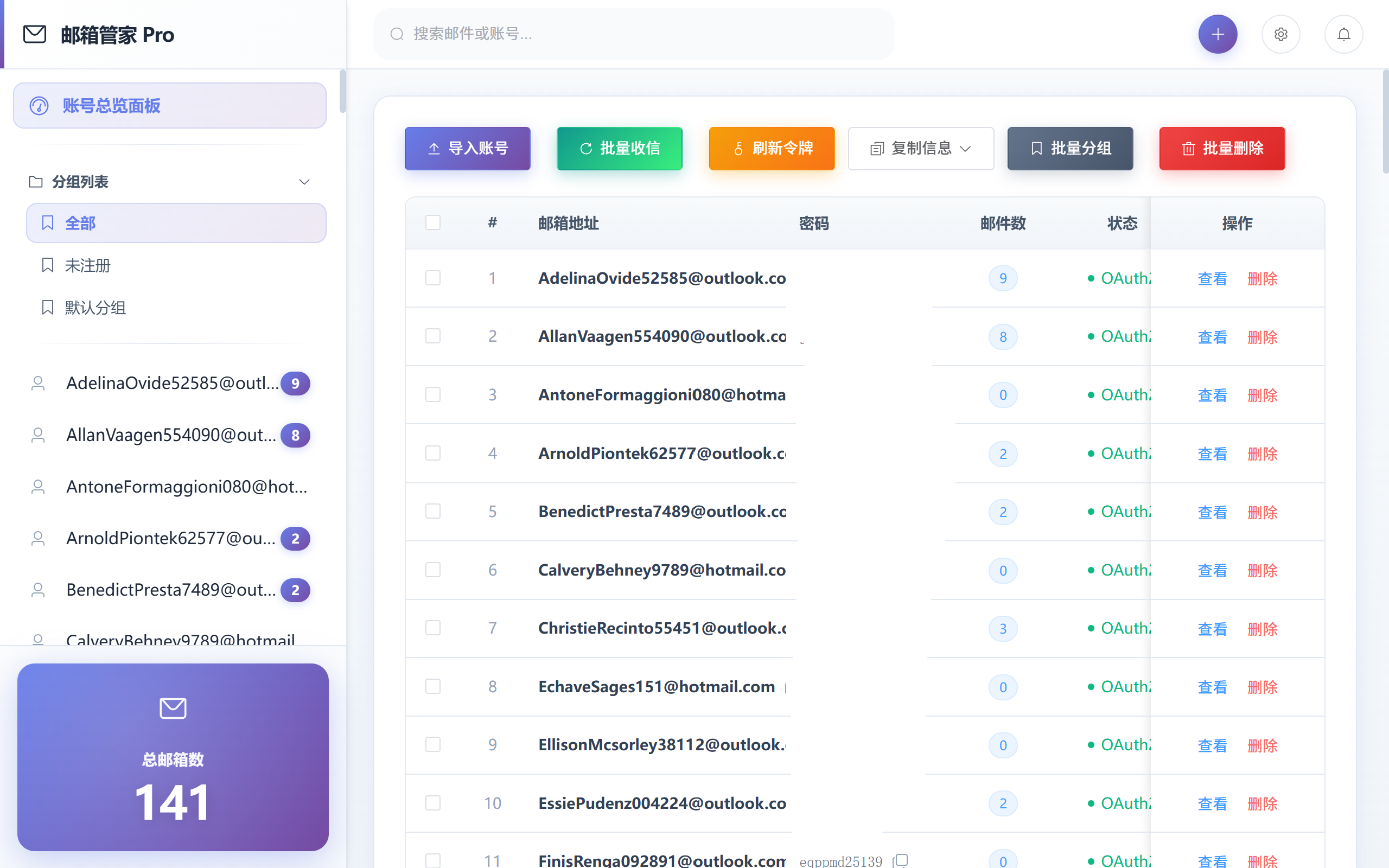The width and height of the screenshot is (1389, 868).
Task: Click the sidebar vertical scrollbar
Action: (343, 92)
